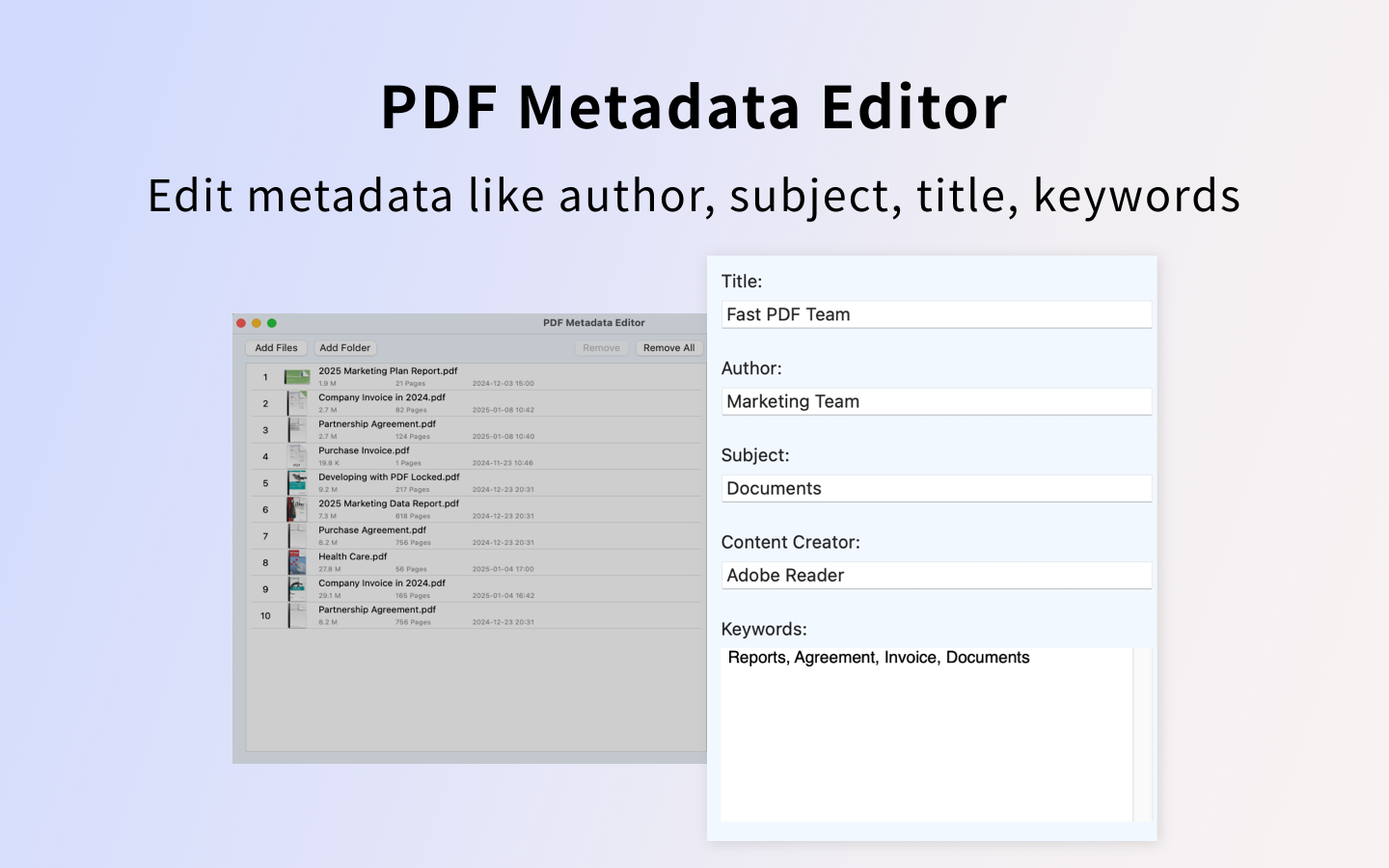The image size is (1389, 868).
Task: Select Partnership Agreement.pdf in row 3
Action: click(x=377, y=424)
